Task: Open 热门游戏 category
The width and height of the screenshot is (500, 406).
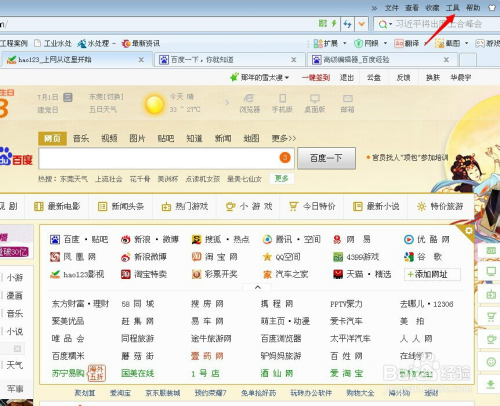Action: [185, 206]
